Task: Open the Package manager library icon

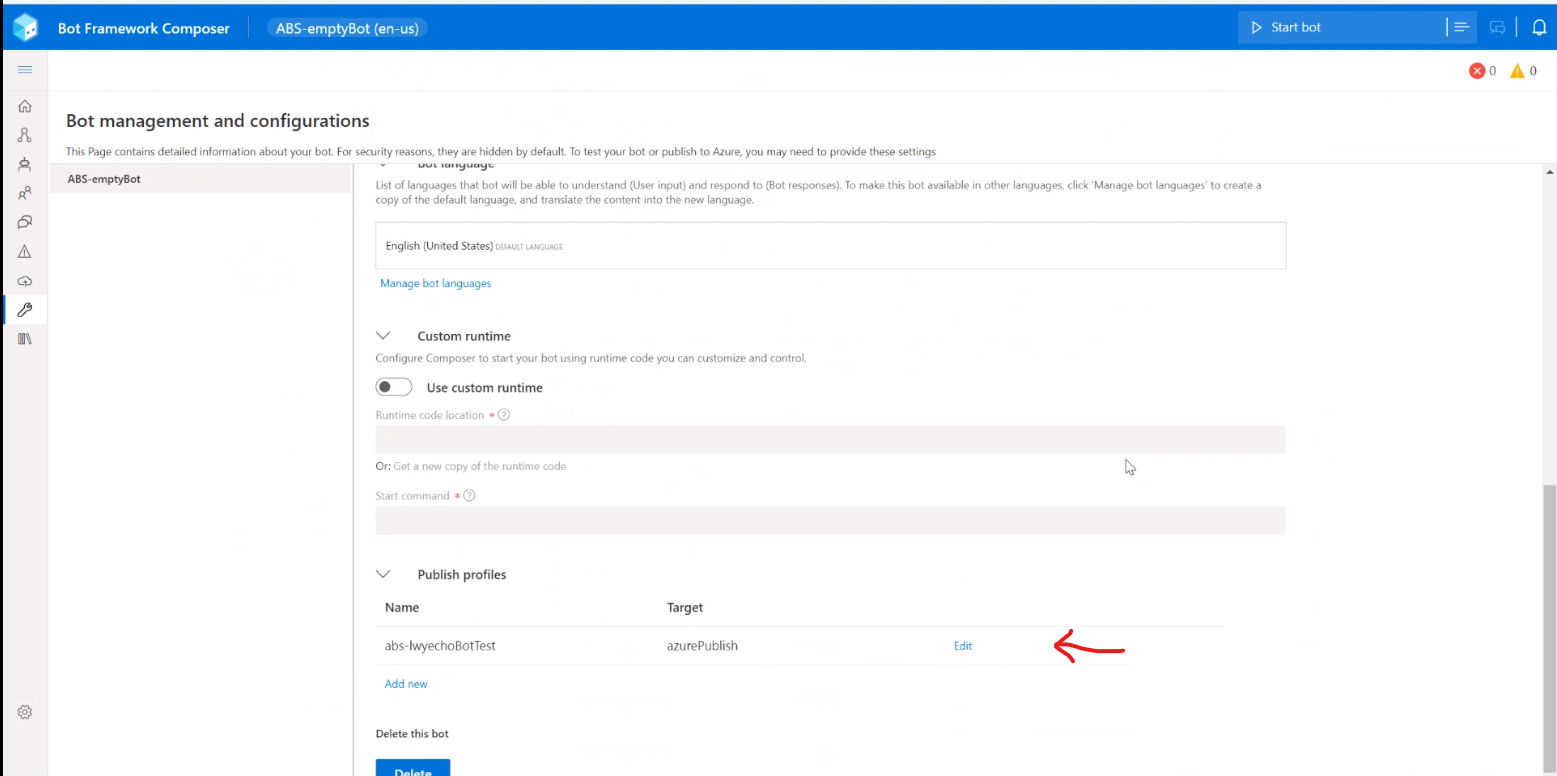Action: tap(24, 338)
